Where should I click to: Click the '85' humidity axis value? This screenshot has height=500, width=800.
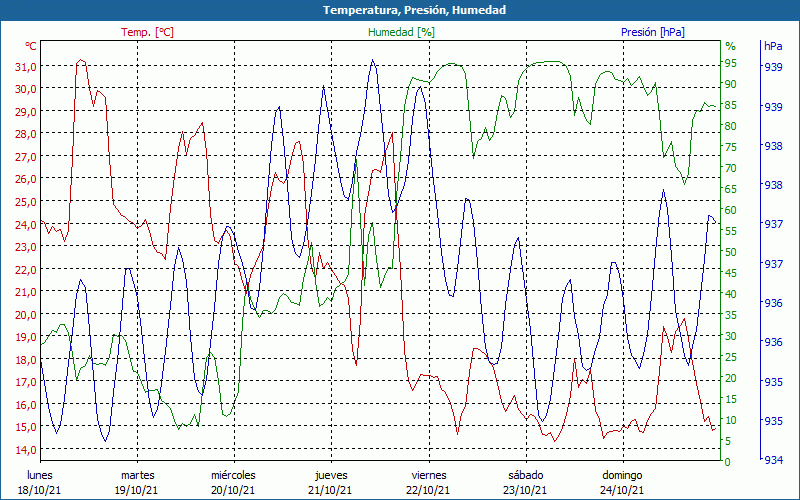pos(731,105)
